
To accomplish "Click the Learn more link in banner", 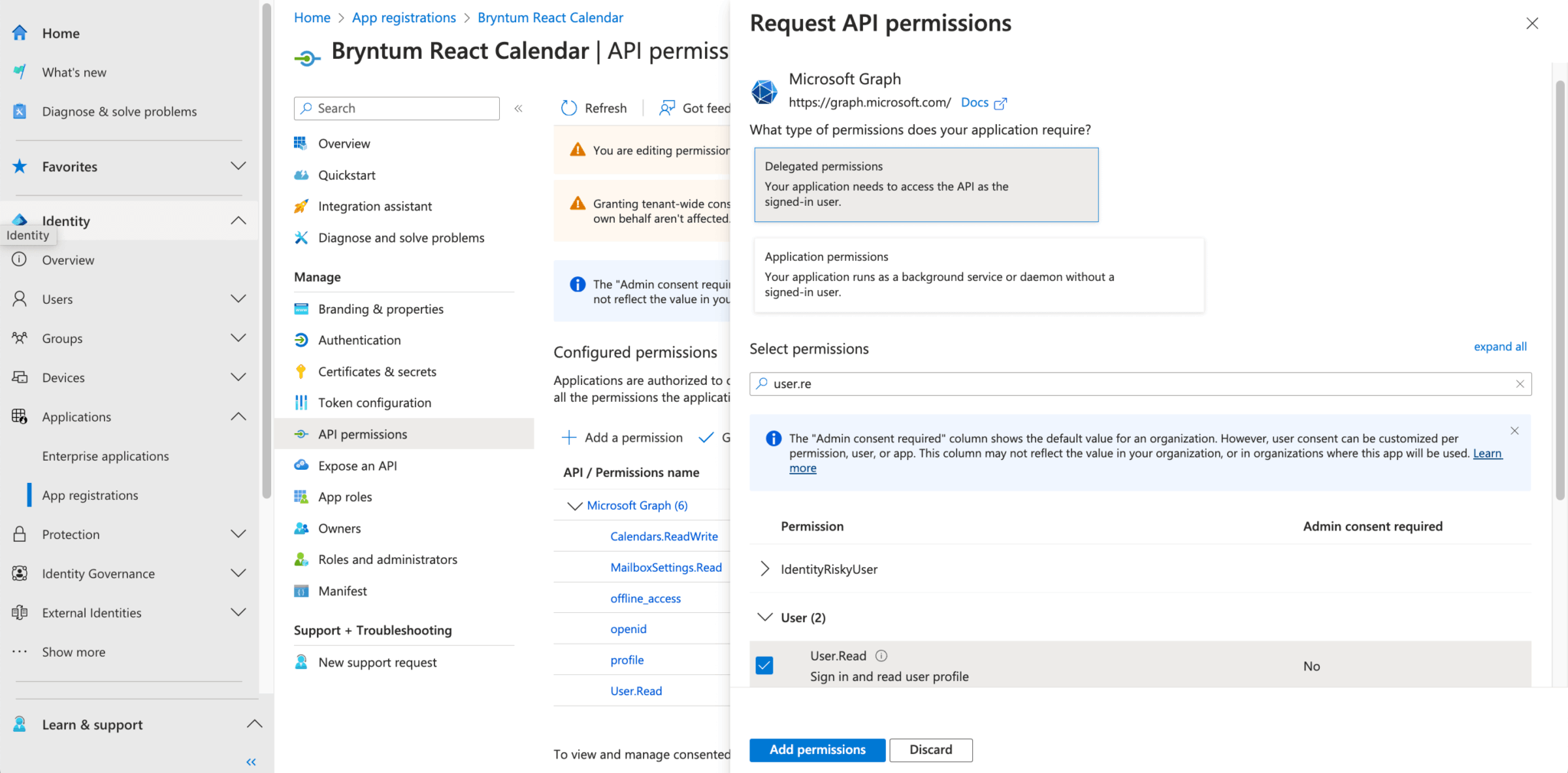I will click(x=1488, y=453).
